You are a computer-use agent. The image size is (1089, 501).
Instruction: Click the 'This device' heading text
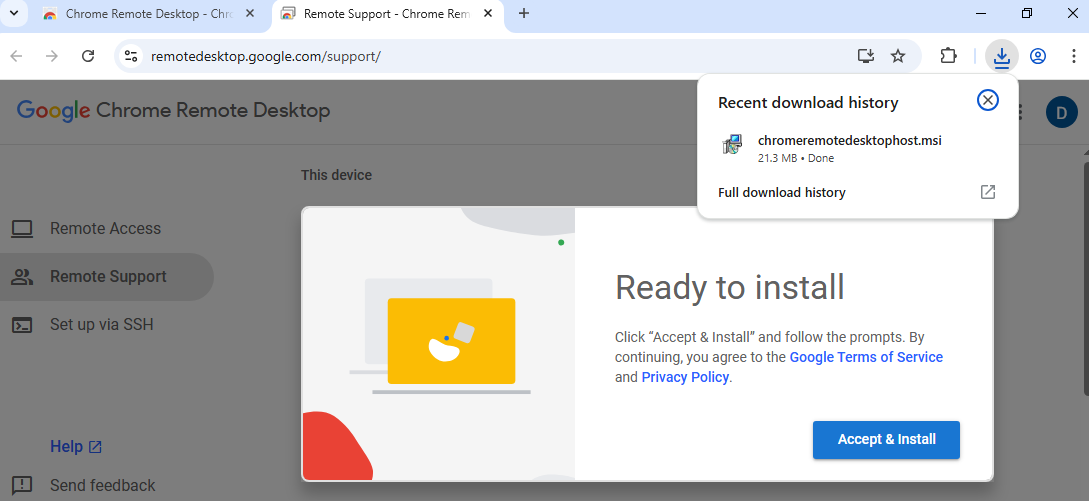pos(336,175)
